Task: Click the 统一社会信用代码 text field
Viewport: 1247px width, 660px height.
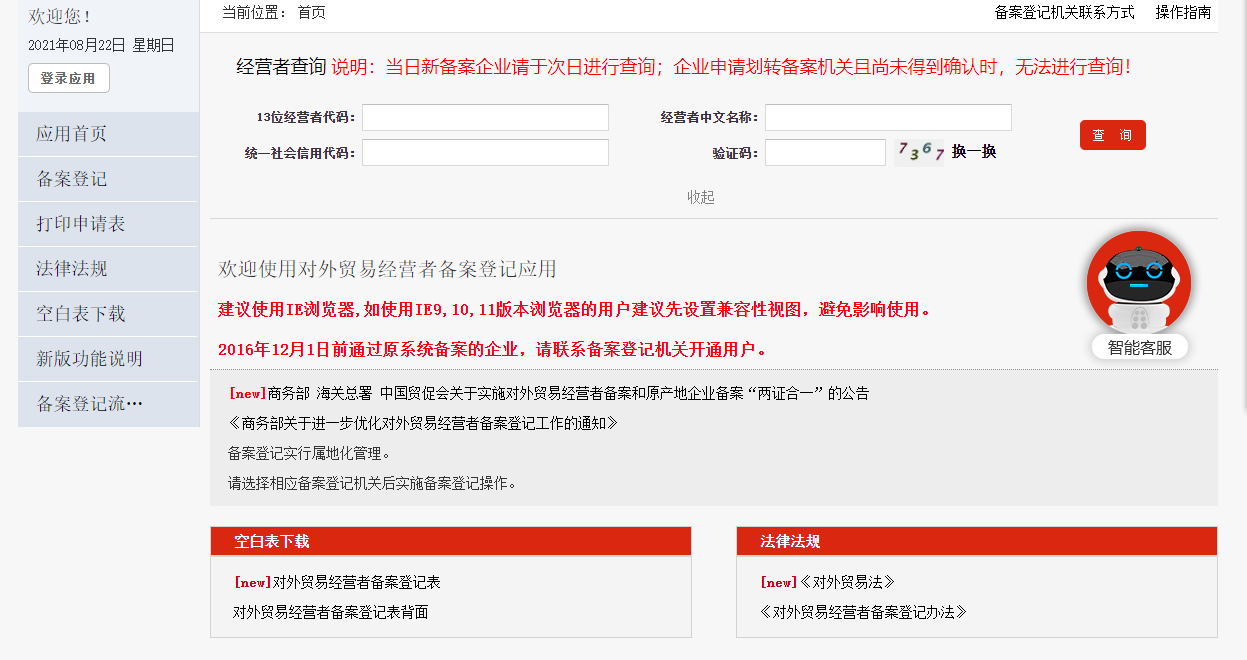Action: 485,153
